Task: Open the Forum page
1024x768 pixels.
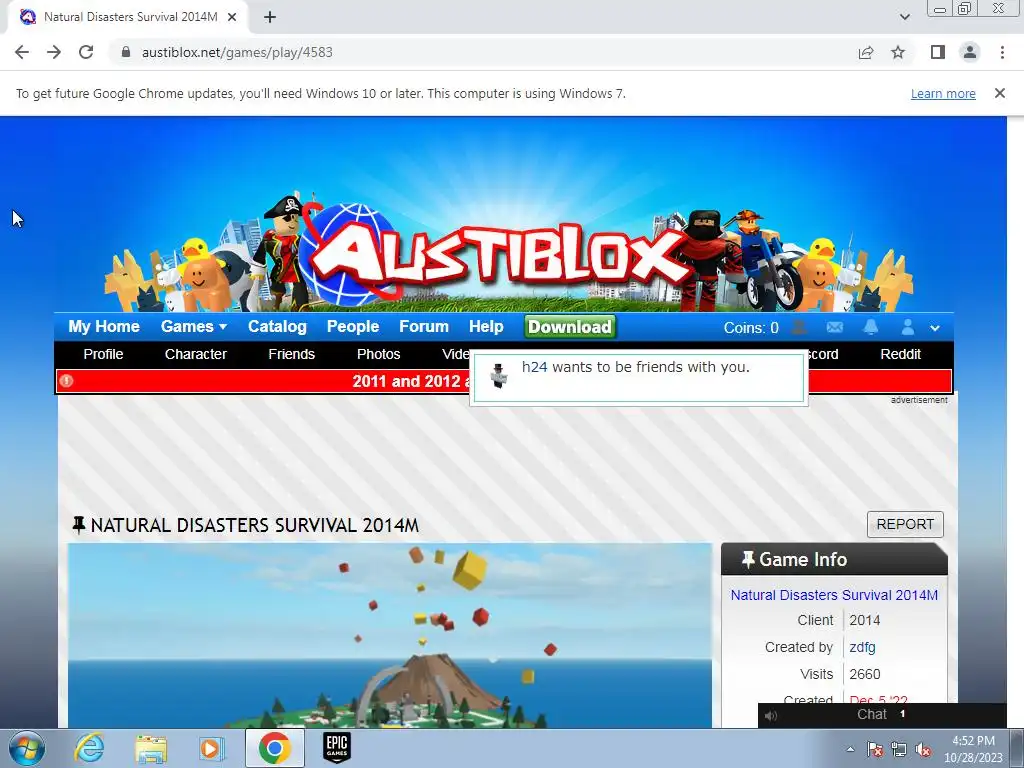Action: [424, 327]
